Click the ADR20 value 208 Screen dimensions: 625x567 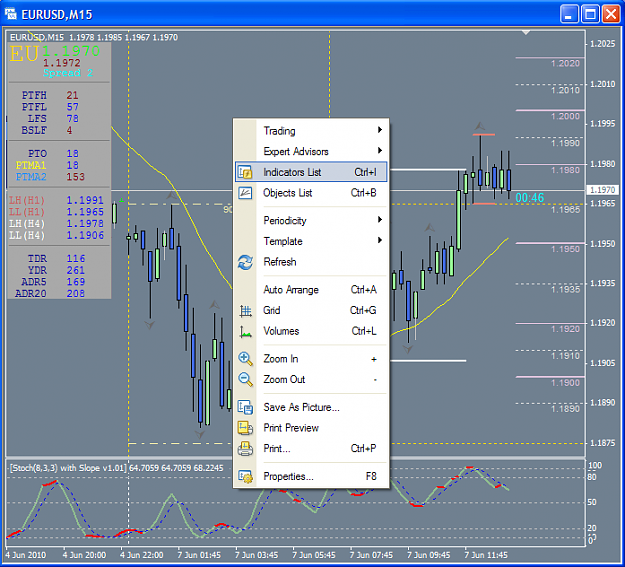click(x=75, y=294)
